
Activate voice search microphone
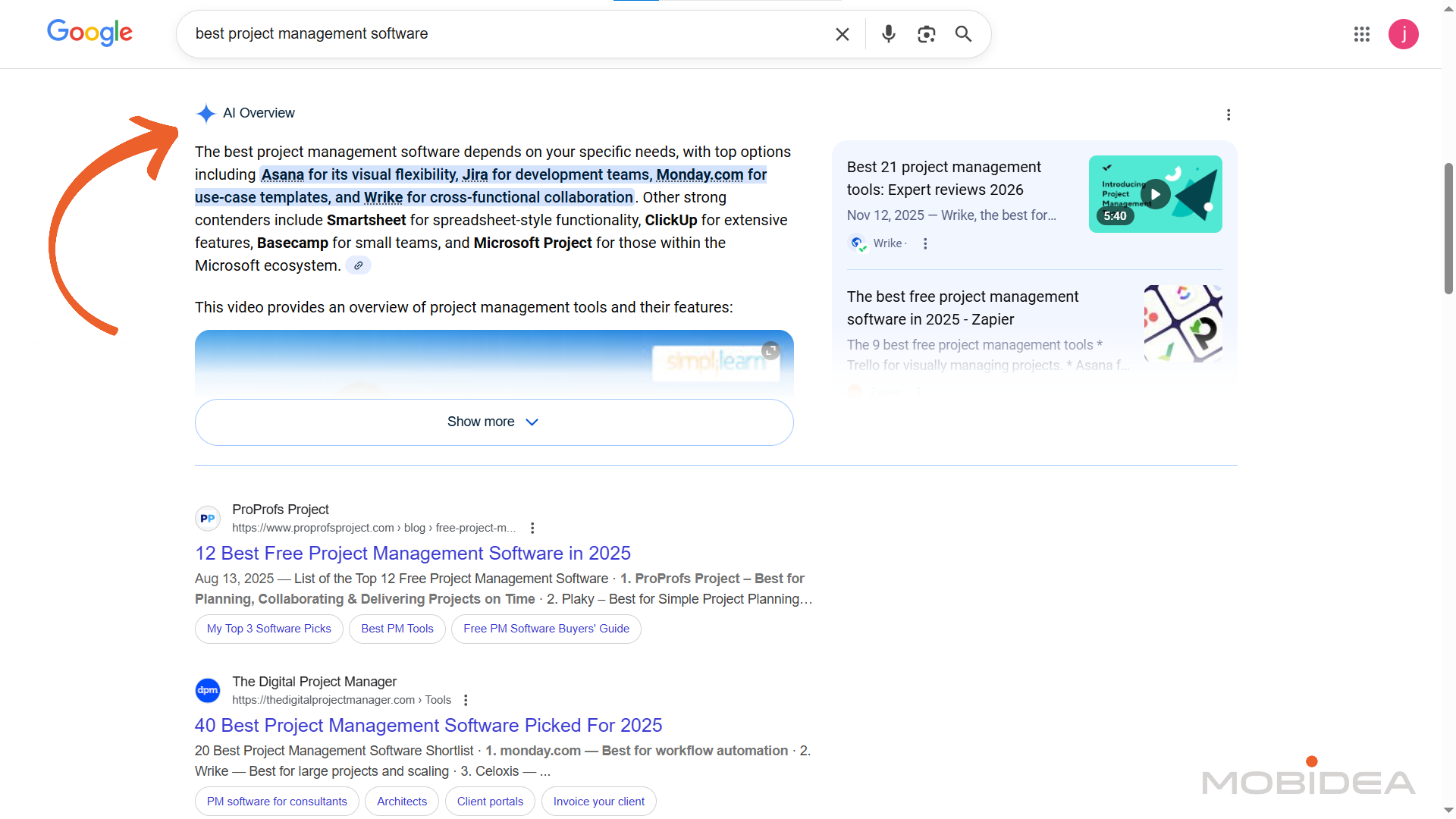click(888, 33)
